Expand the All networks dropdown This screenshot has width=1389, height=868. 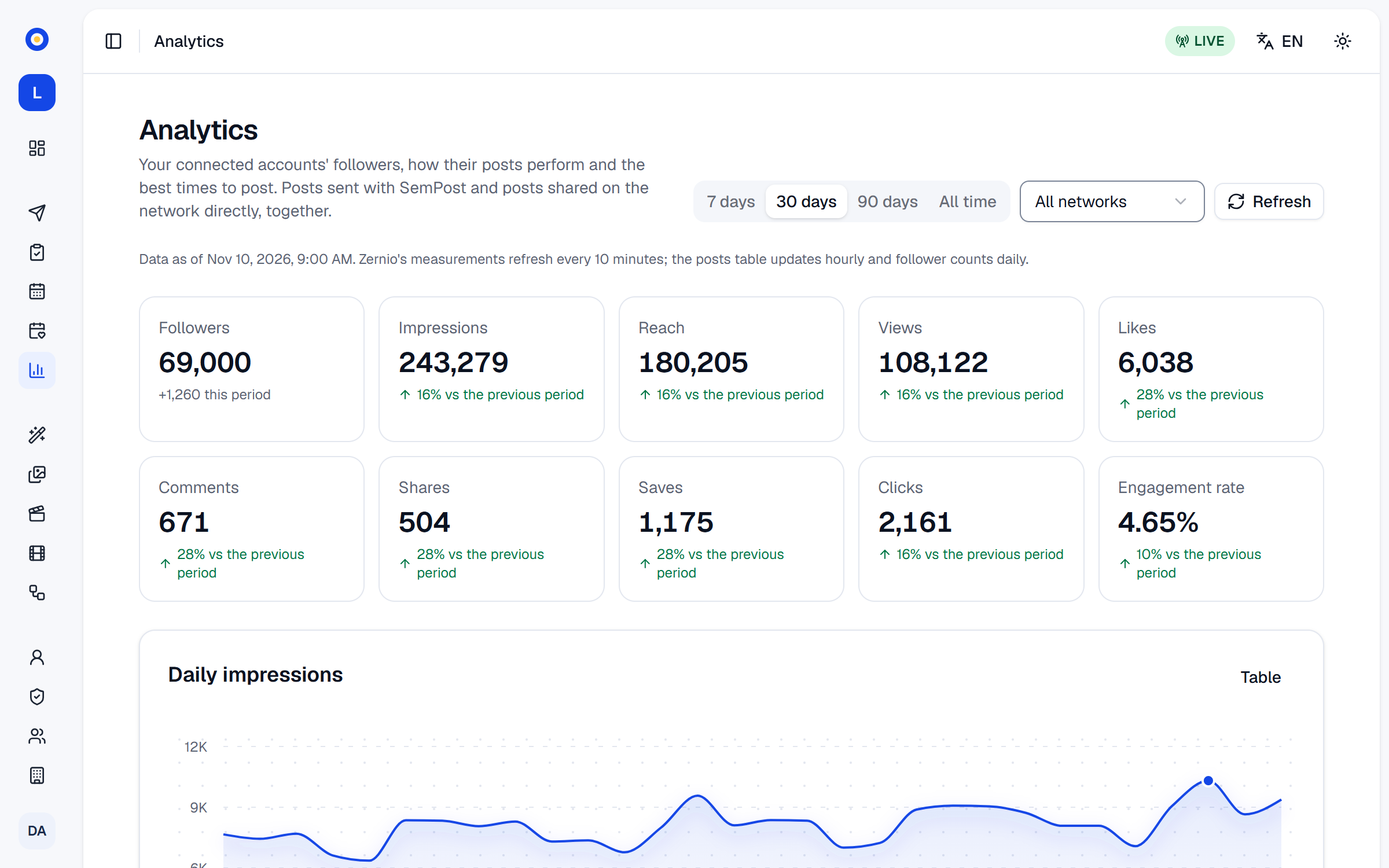(1112, 201)
